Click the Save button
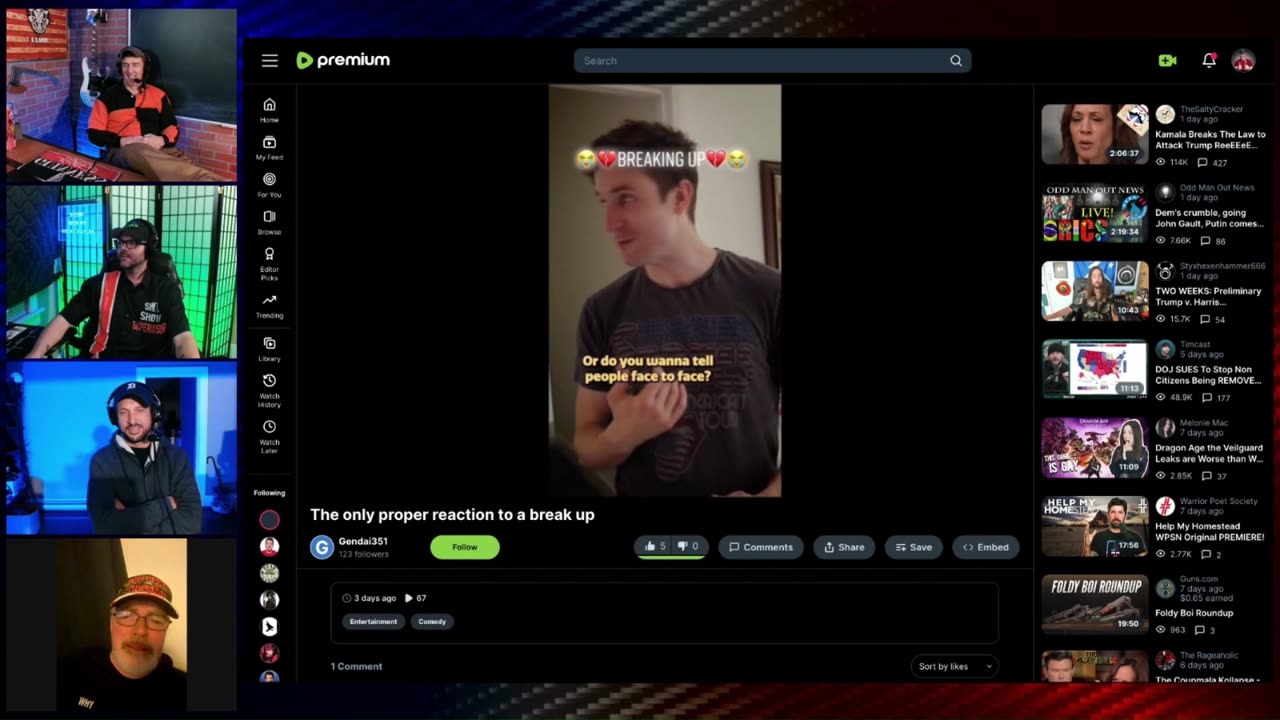Screen dimensions: 1280x720 tap(913, 547)
